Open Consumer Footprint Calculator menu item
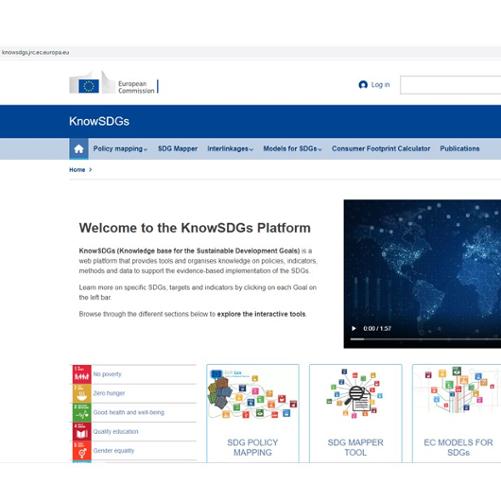501x501 pixels. tap(381, 149)
